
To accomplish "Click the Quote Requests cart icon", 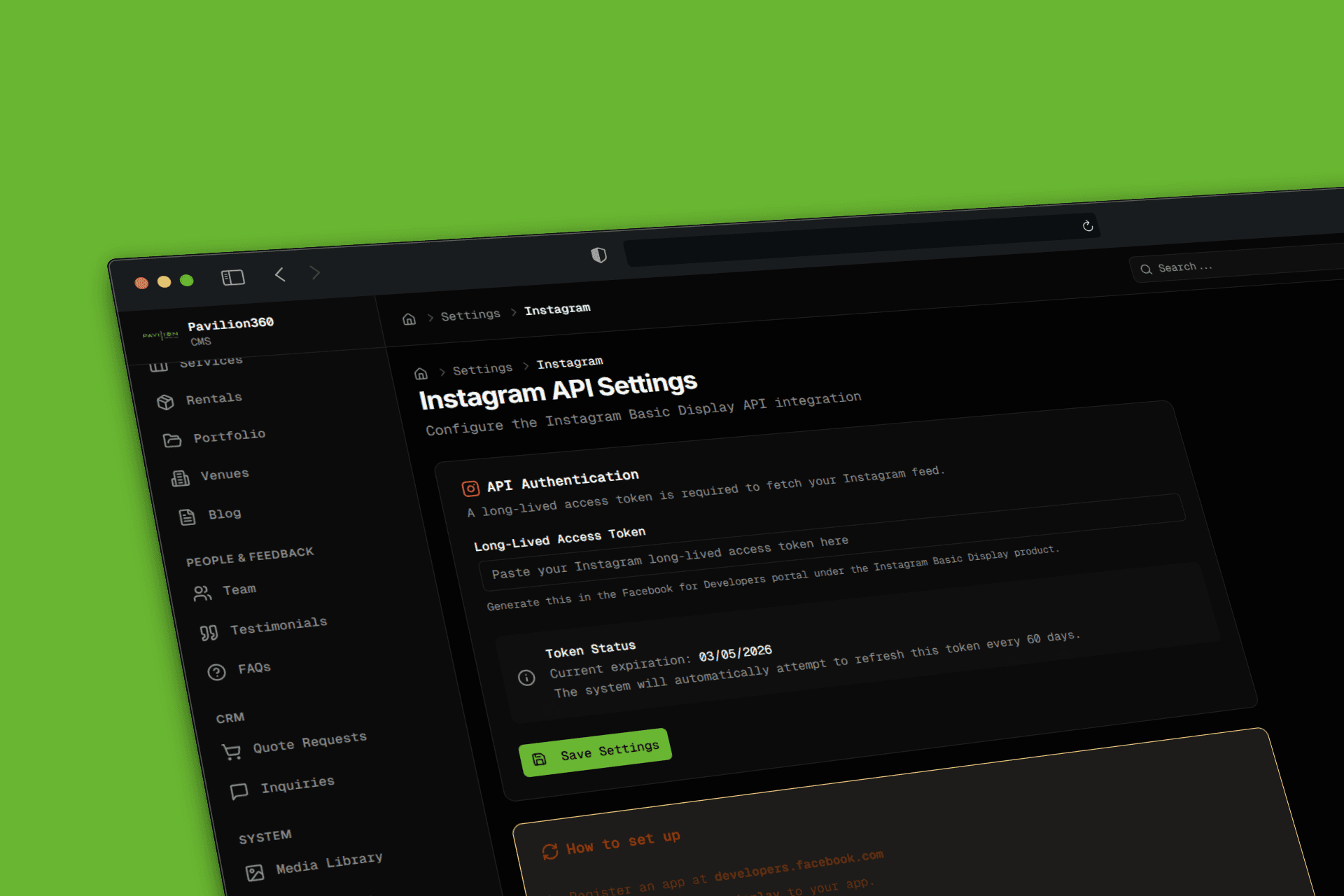I will tap(231, 752).
